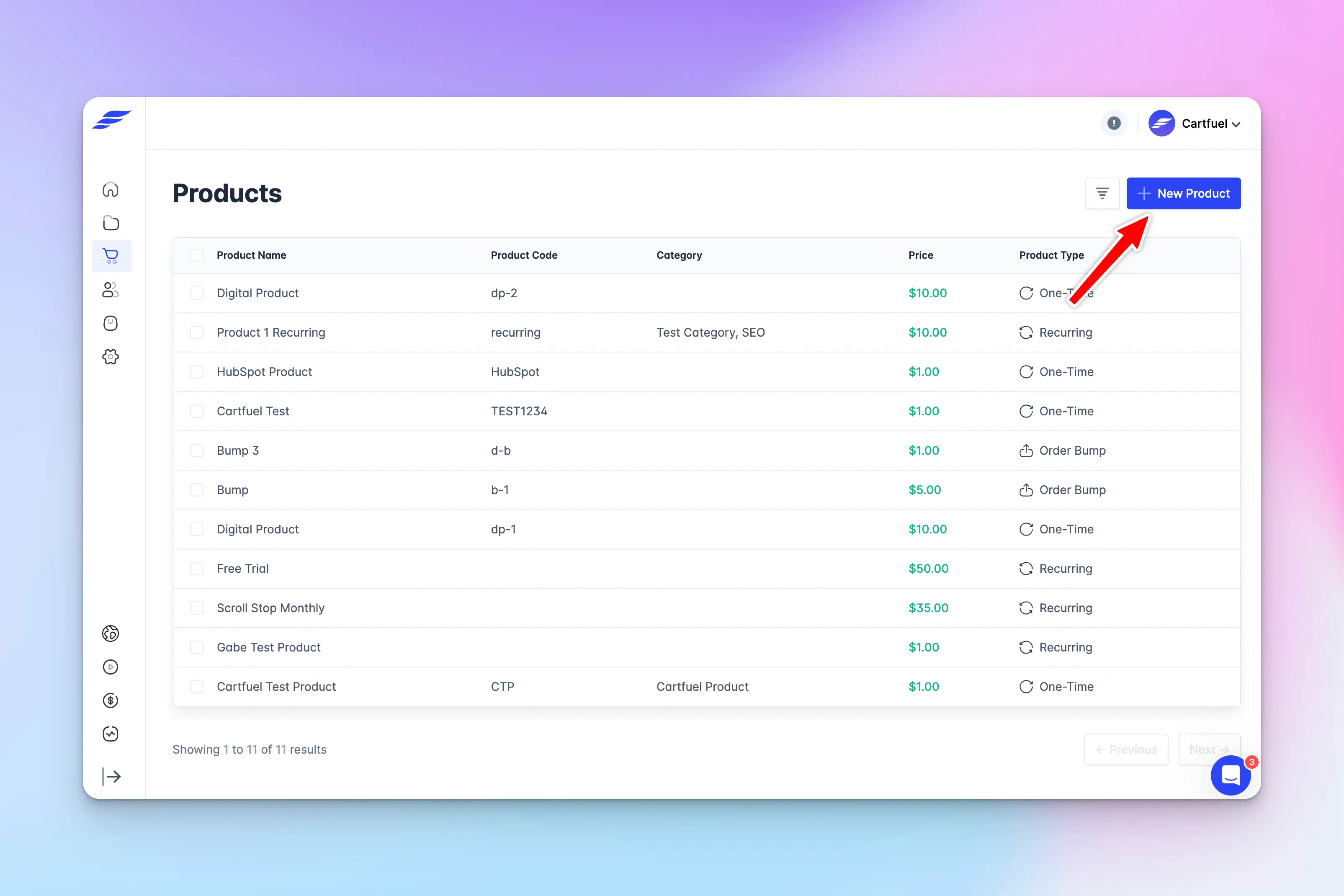This screenshot has height=896, width=1344.
Task: Click the Recurring icon in Free Trial row
Action: click(1026, 569)
